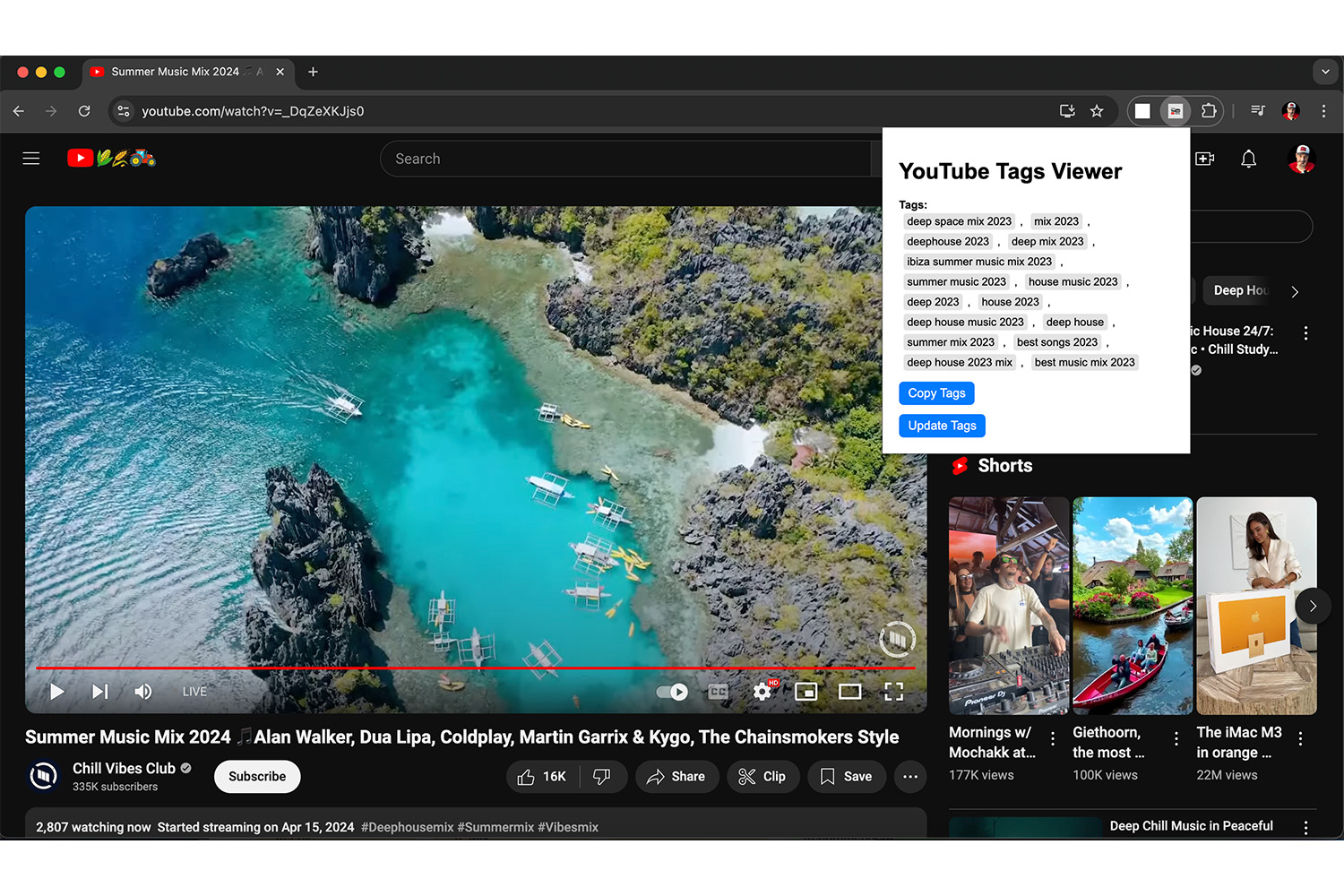Viewport: 1344px width, 896px height.
Task: Focus the YouTube Search field
Action: pos(625,159)
